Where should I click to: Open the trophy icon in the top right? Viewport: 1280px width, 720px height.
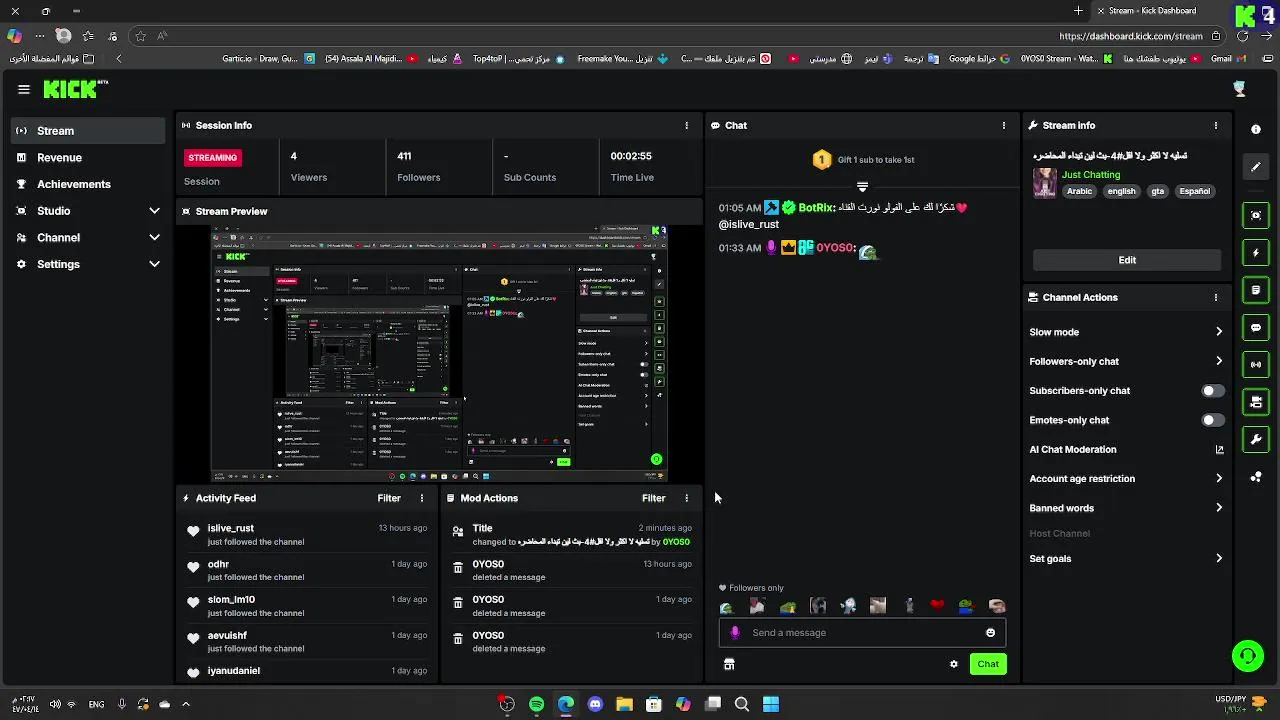(1239, 89)
